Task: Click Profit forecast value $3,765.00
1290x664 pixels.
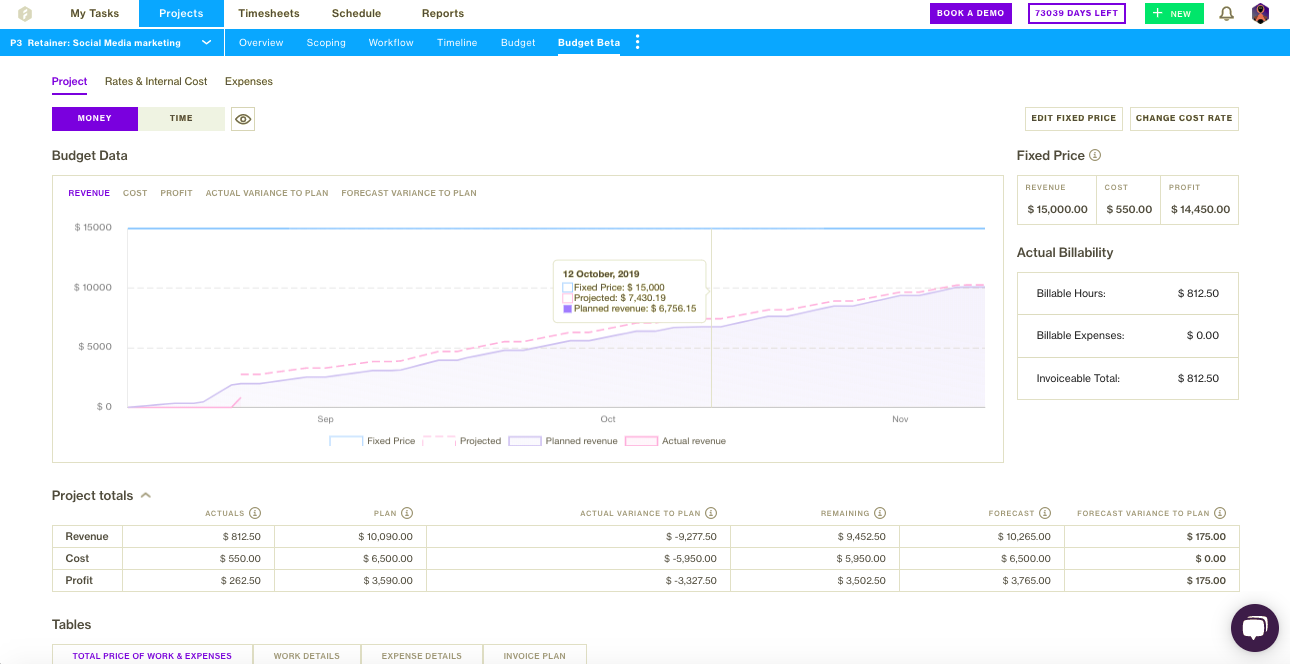Action: pyautogui.click(x=1025, y=581)
